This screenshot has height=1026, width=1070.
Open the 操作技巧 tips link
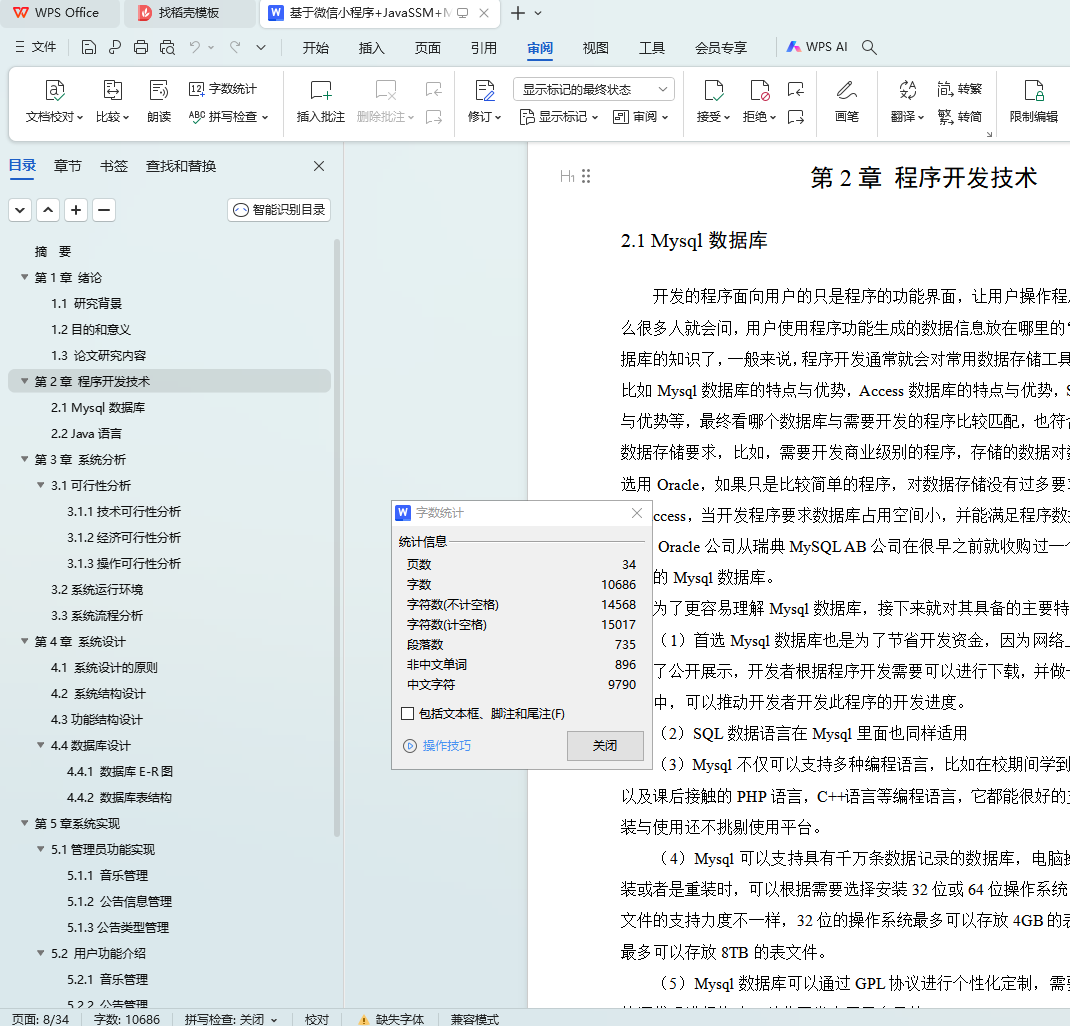pos(446,746)
